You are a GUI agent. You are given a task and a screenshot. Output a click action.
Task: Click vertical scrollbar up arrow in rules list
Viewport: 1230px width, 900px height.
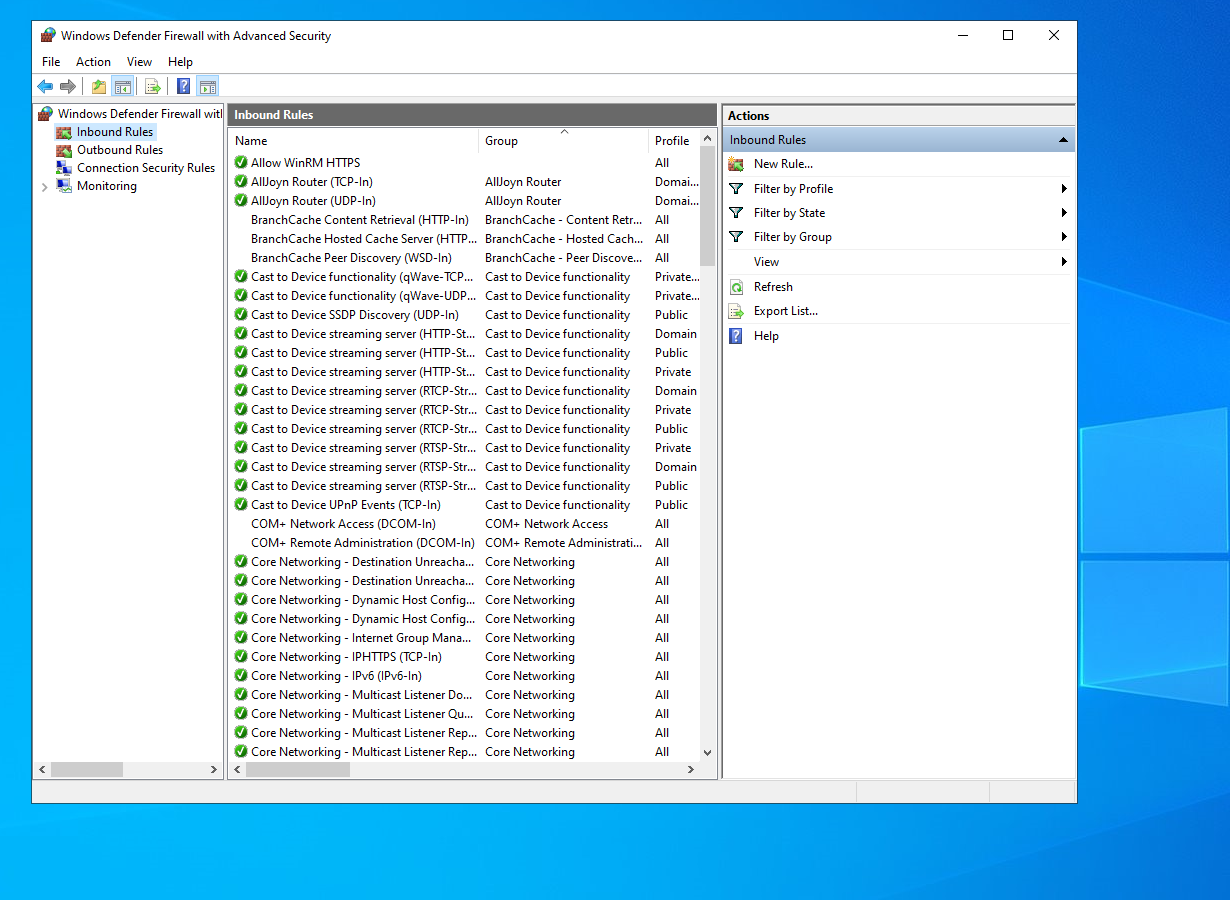[708, 139]
